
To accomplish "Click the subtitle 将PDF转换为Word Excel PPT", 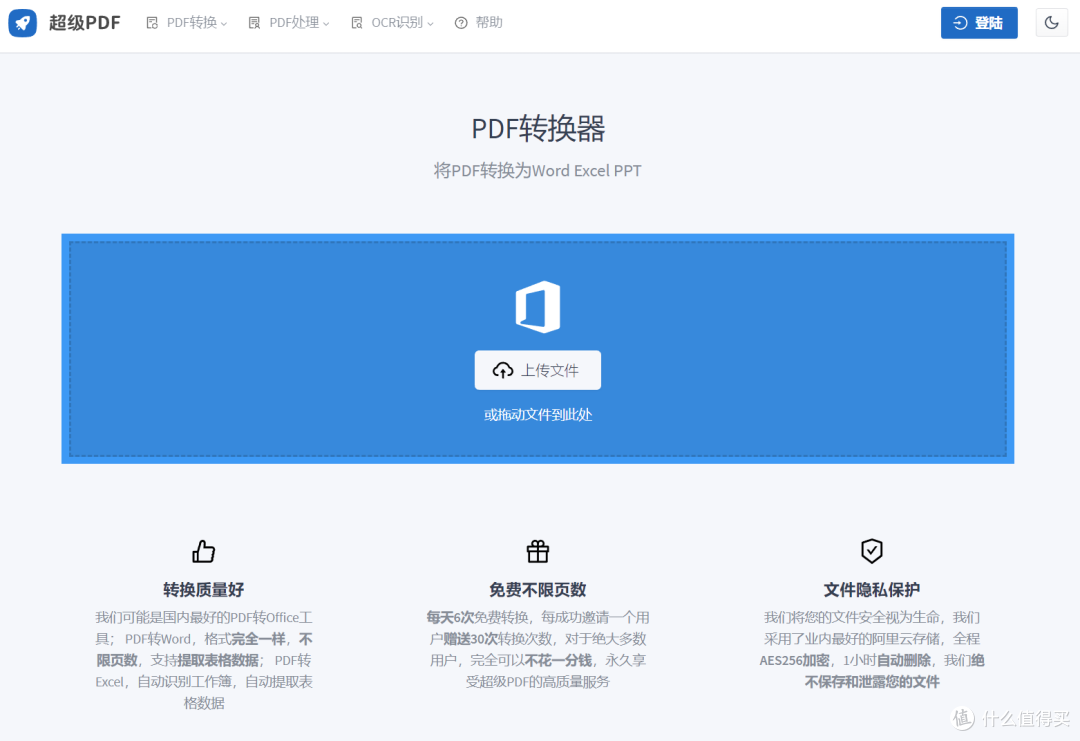I will 538,171.
